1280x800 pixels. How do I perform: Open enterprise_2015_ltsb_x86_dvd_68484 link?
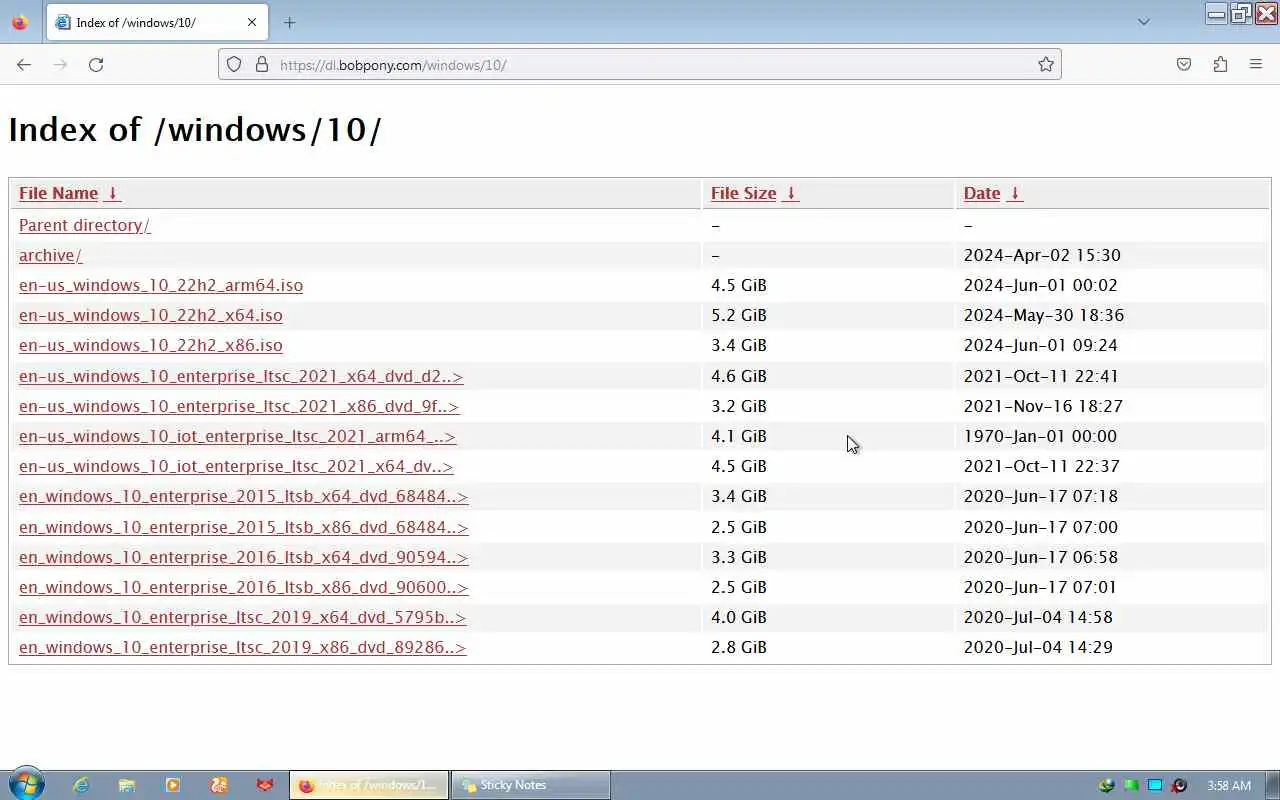point(243,527)
